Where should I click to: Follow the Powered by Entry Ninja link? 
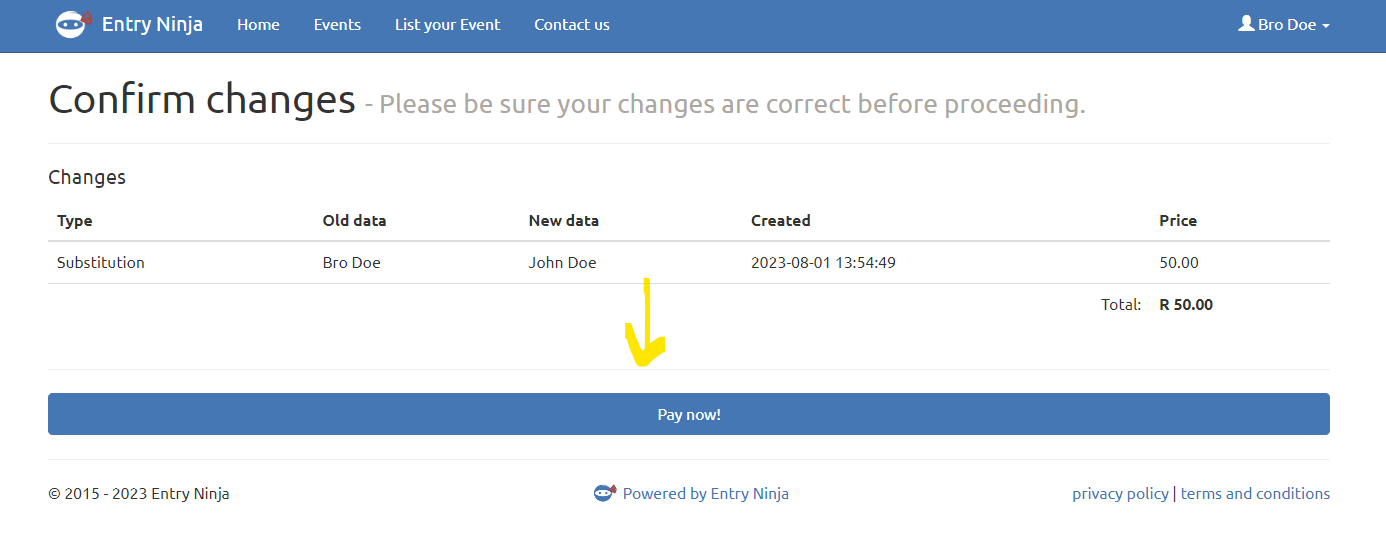[705, 493]
